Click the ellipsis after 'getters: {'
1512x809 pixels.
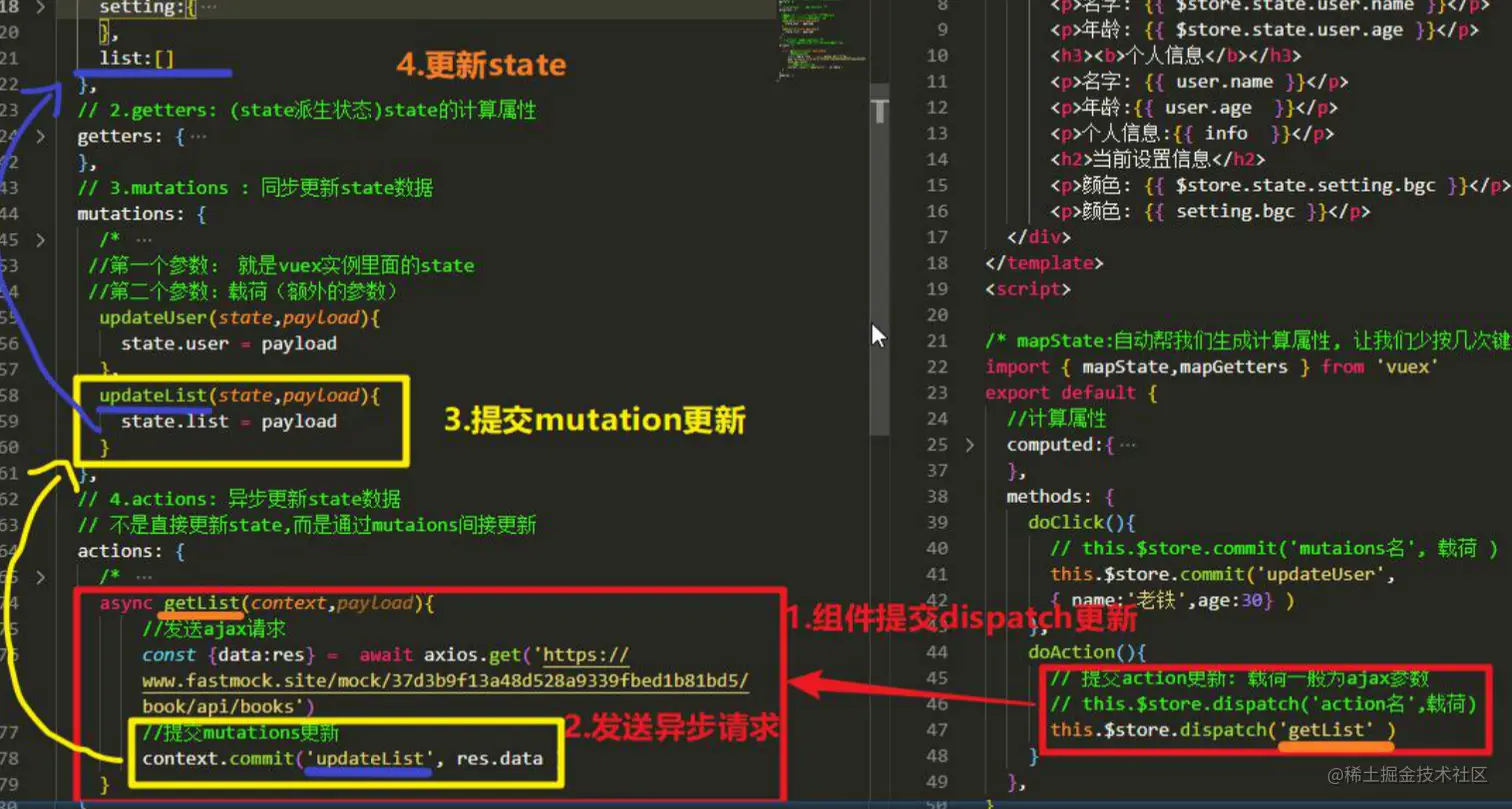pyautogui.click(x=198, y=136)
